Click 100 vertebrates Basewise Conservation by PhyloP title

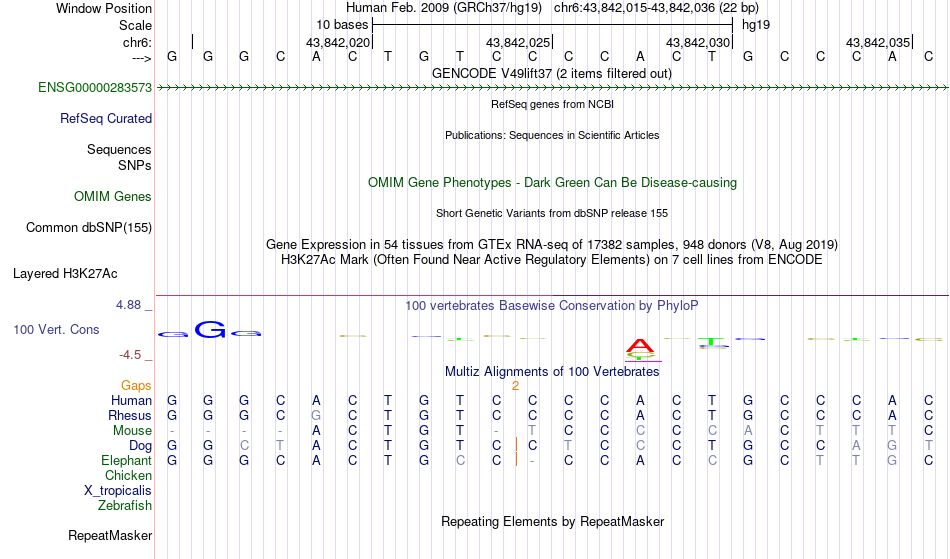pyautogui.click(x=552, y=306)
